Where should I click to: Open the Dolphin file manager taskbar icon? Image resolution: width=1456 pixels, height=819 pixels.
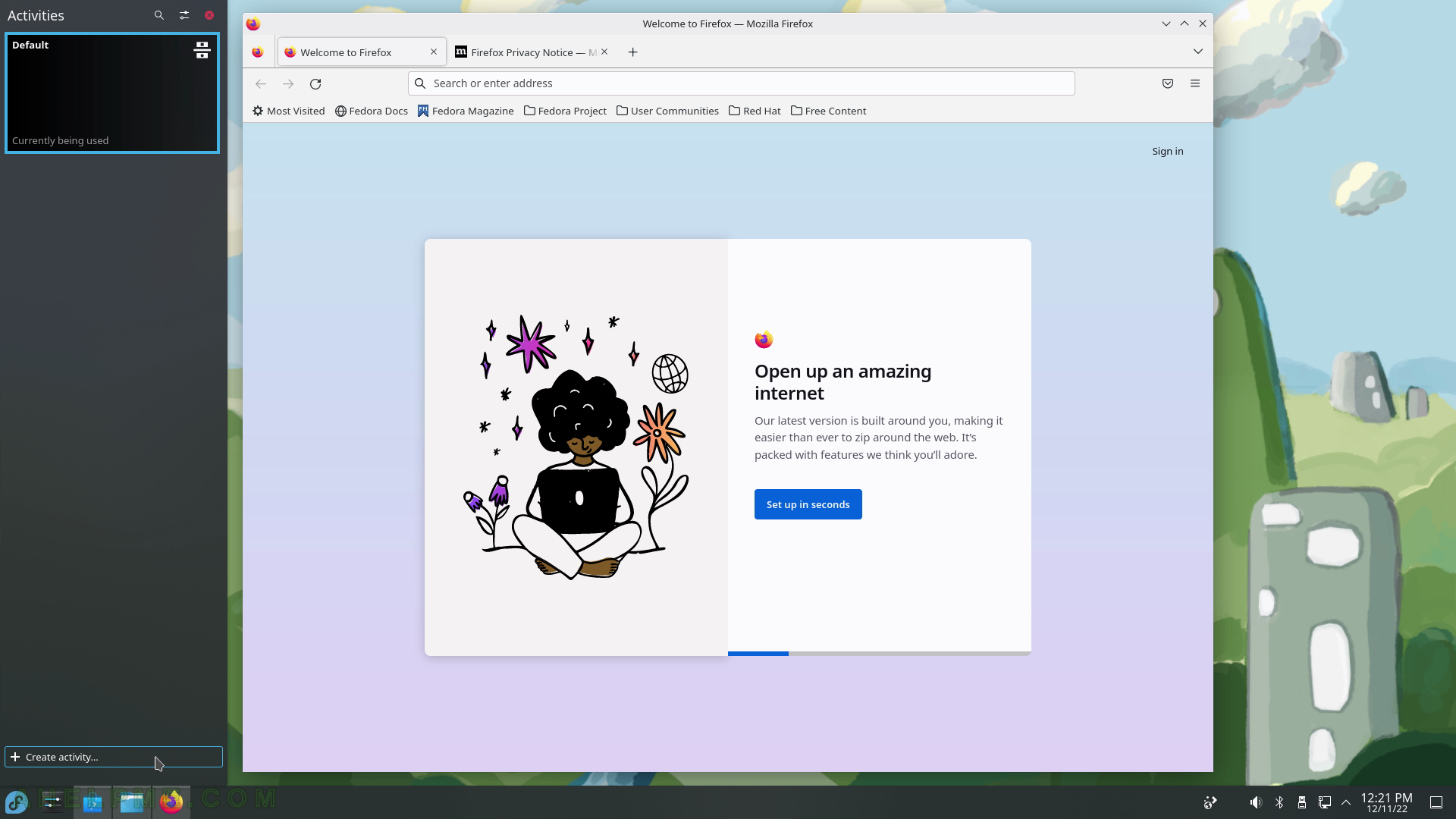[x=132, y=802]
